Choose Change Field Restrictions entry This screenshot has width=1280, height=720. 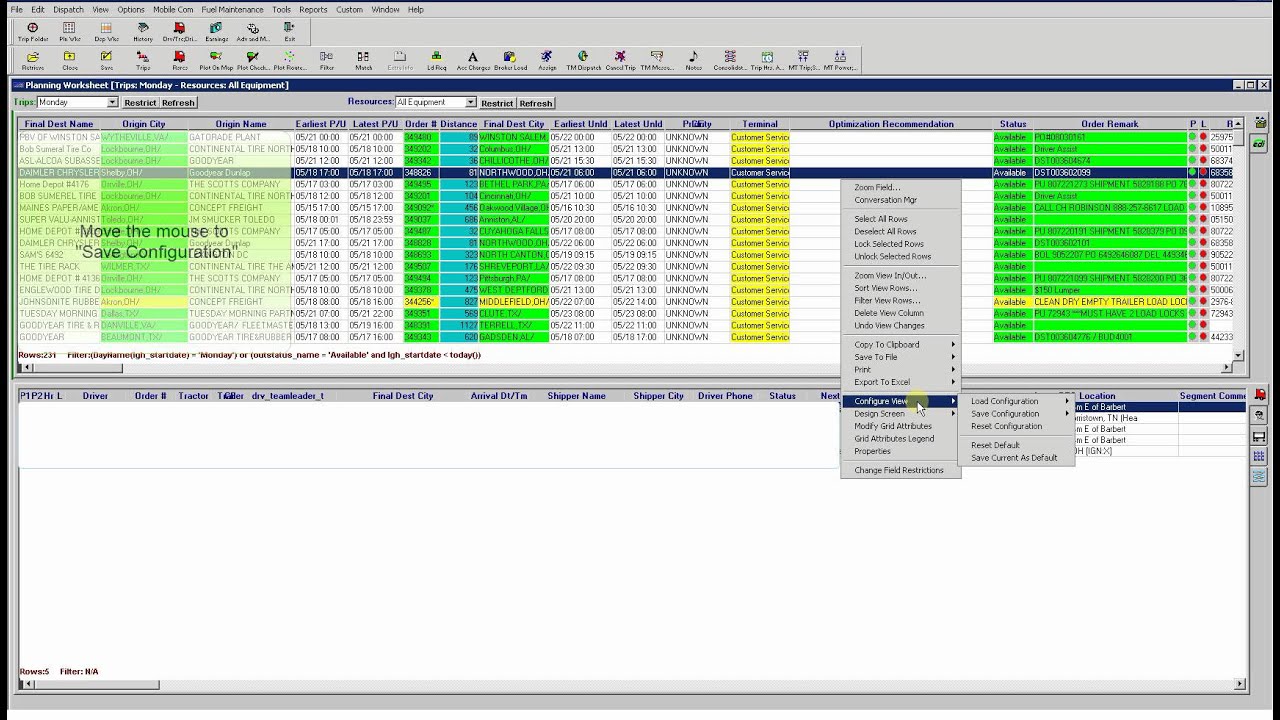click(899, 470)
